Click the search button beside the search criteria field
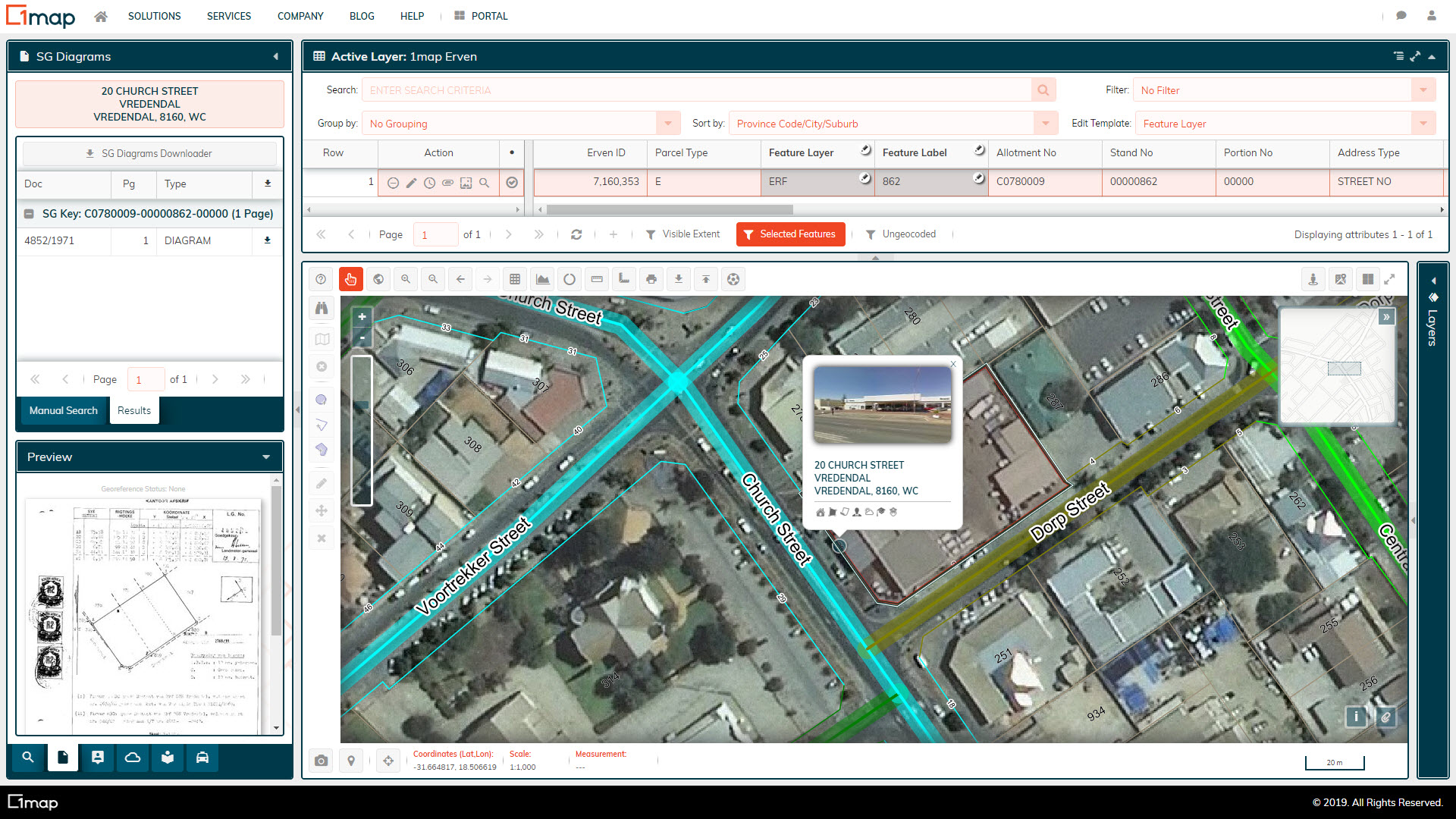This screenshot has height=819, width=1456. click(x=1043, y=90)
